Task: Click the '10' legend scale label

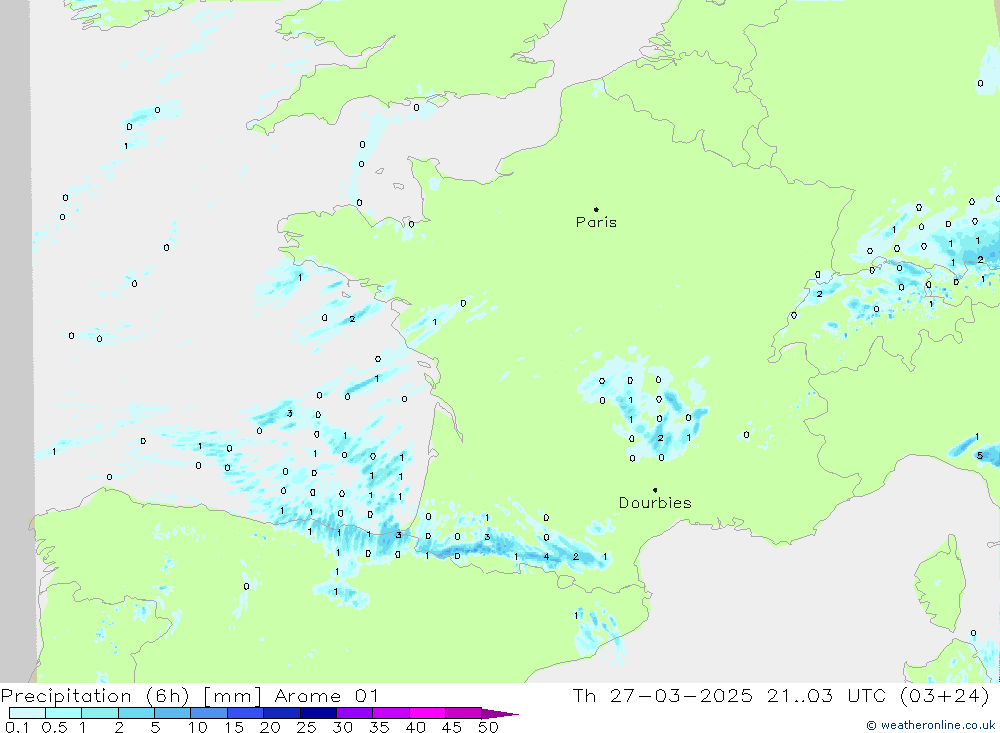Action: click(198, 727)
